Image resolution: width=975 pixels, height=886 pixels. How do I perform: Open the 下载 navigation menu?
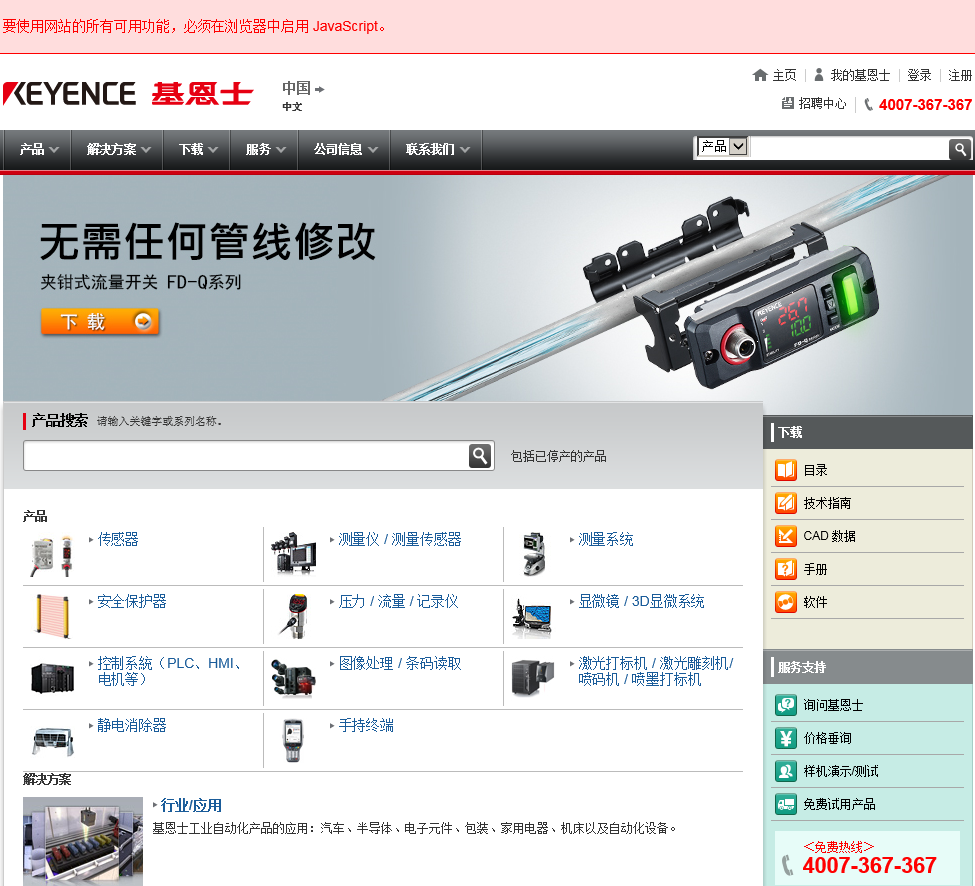pos(197,149)
